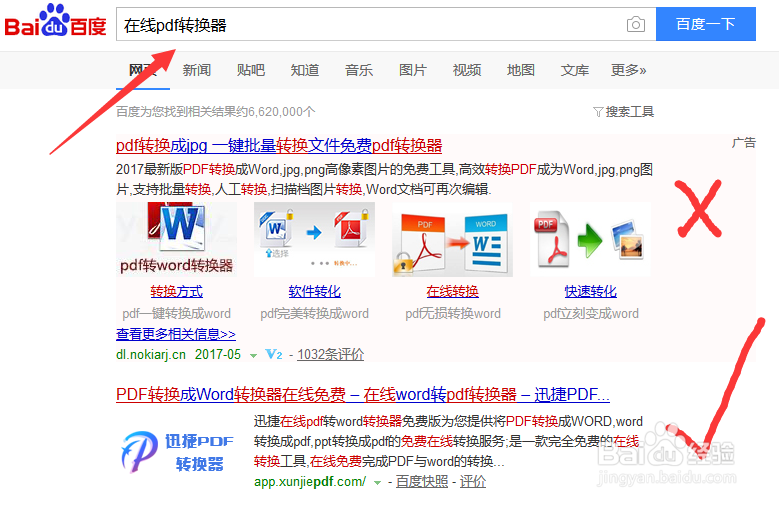Screen dimensions: 779x505
Task: Switch to the 地图 tab
Action: tap(521, 70)
